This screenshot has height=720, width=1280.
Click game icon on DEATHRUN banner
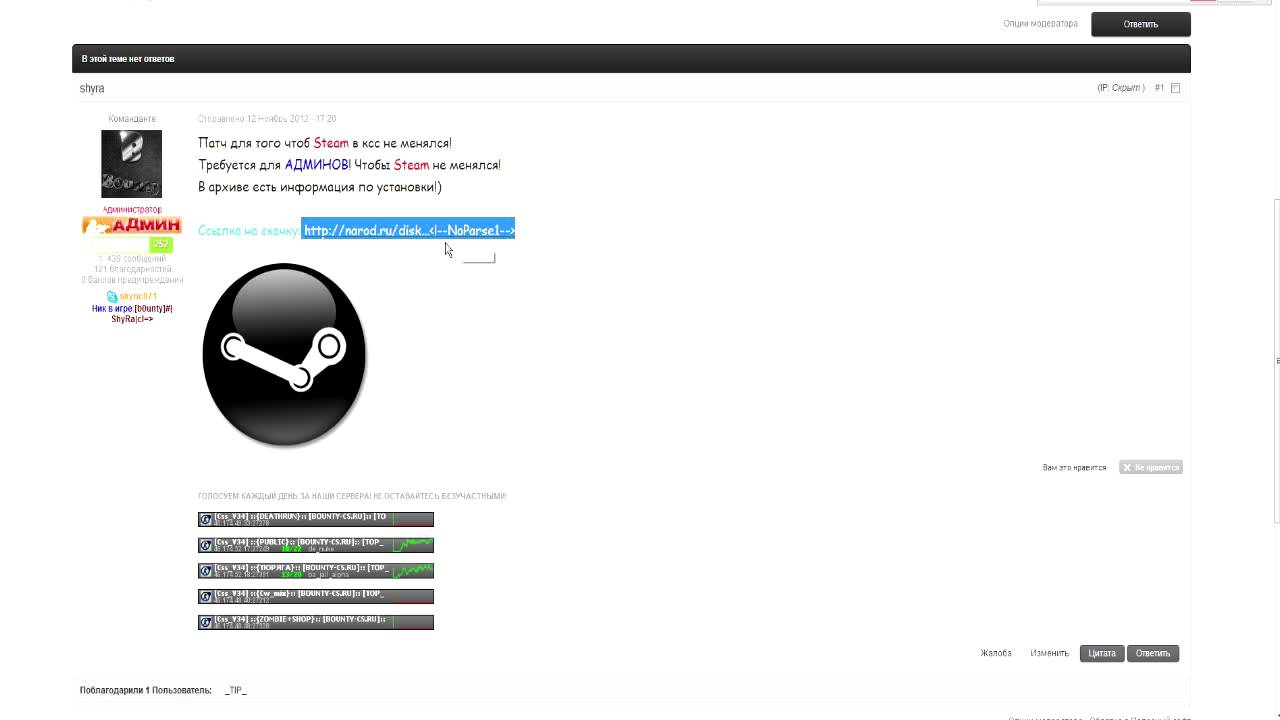pos(206,519)
